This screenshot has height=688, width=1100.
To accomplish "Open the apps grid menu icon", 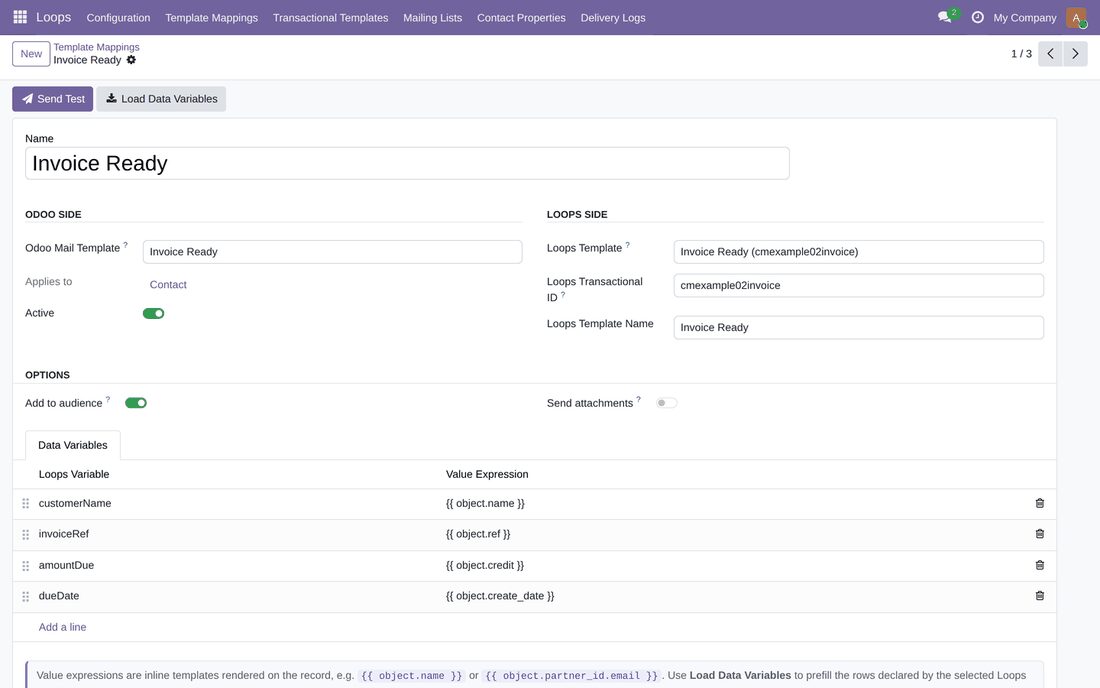I will (20, 17).
